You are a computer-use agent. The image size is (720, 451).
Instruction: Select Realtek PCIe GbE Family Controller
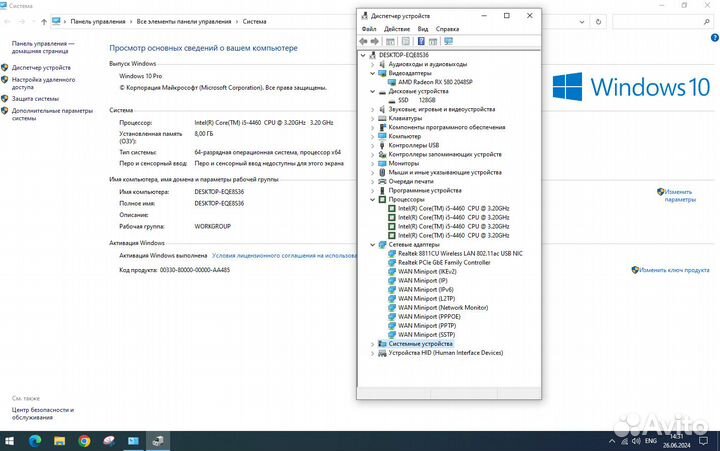[x=444, y=263]
